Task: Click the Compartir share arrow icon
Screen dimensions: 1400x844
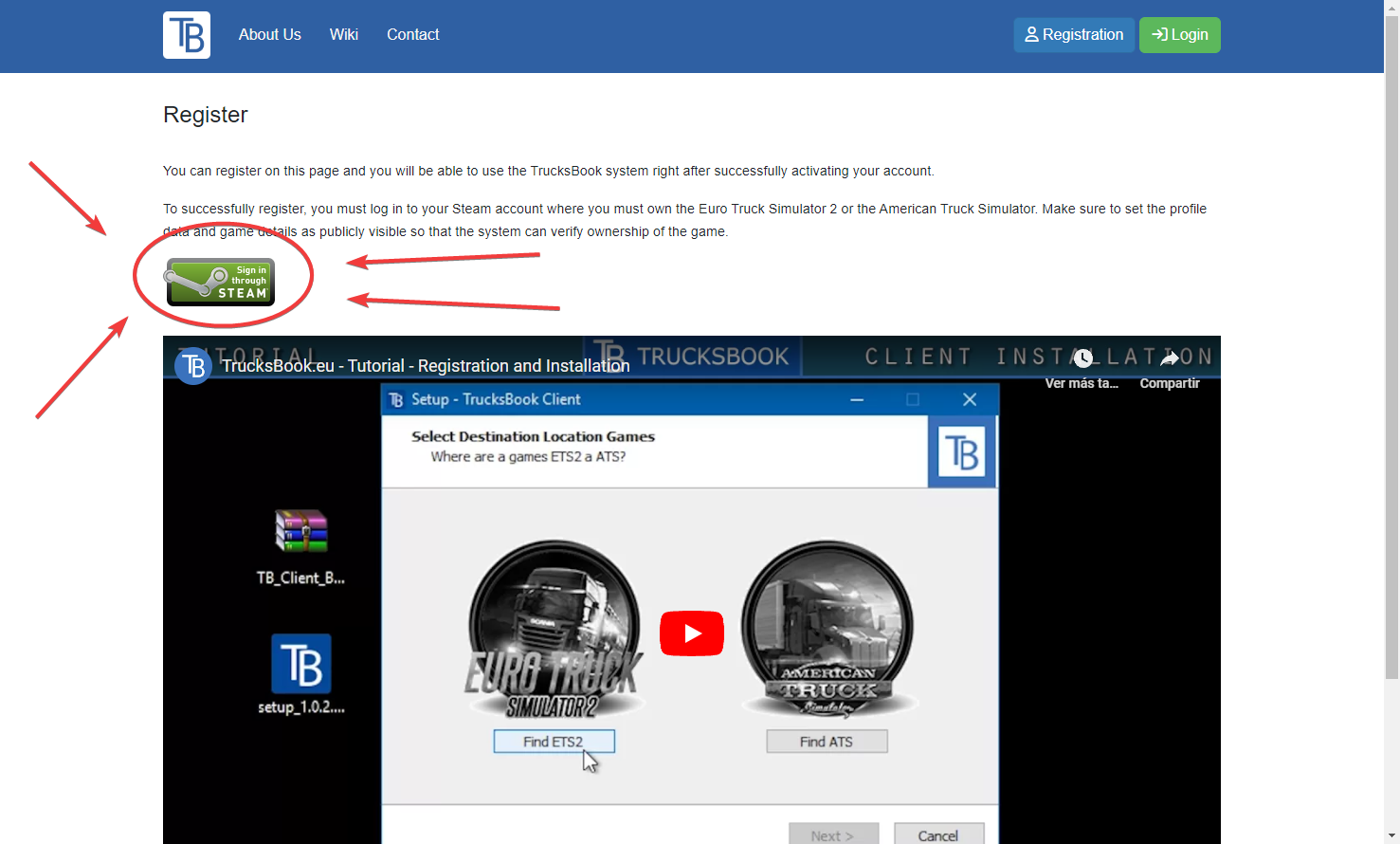Action: pos(1170,358)
